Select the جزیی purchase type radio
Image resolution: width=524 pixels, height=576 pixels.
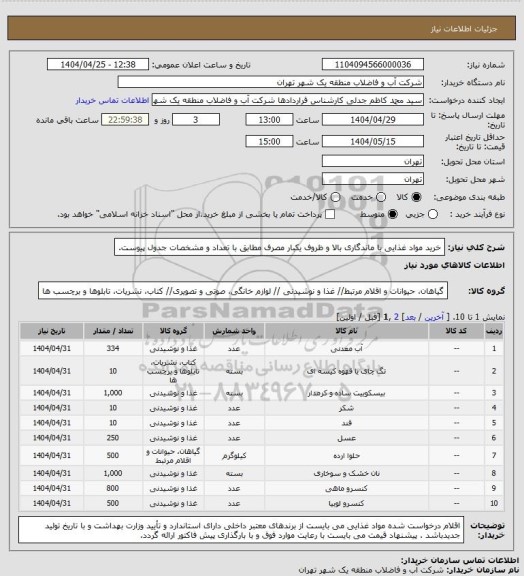[433, 214]
